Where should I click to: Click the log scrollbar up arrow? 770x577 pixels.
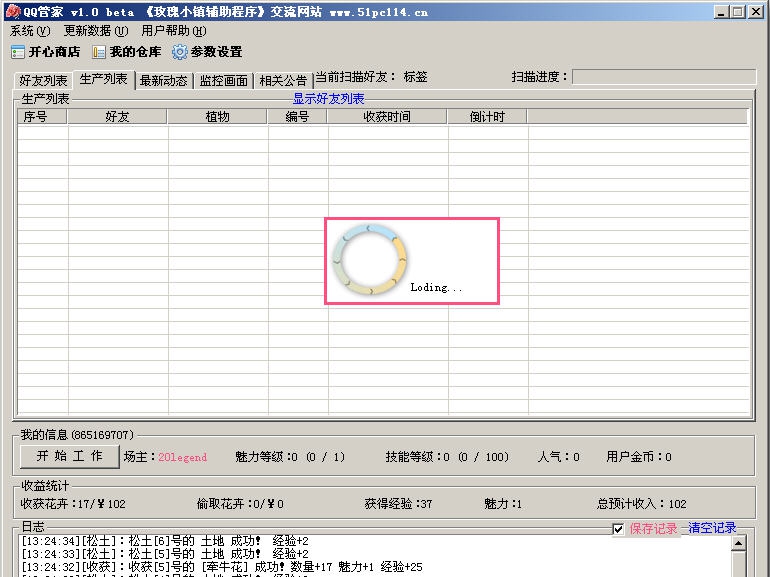739,543
